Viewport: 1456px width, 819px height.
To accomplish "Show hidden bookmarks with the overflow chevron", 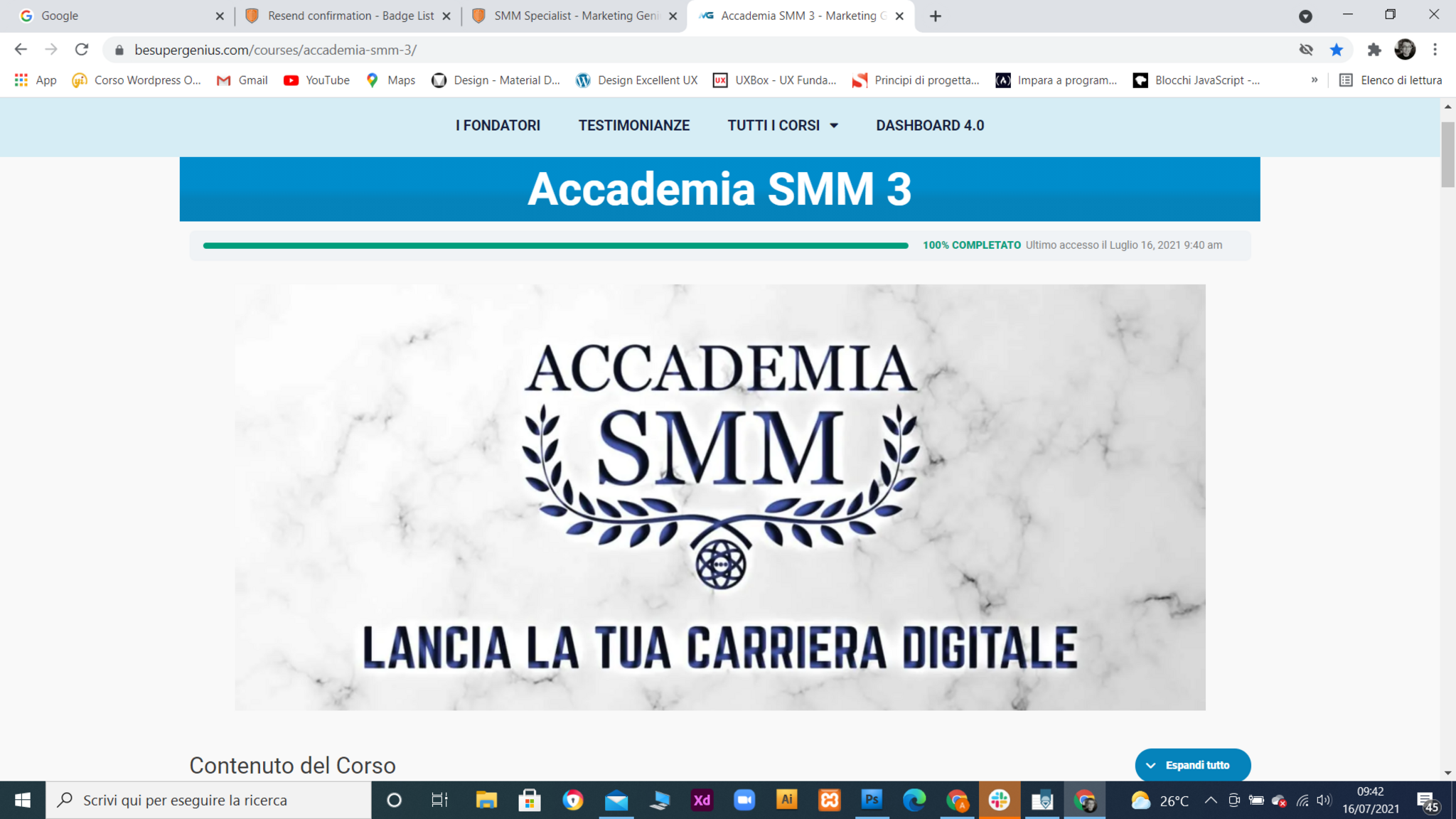I will pos(1315,80).
